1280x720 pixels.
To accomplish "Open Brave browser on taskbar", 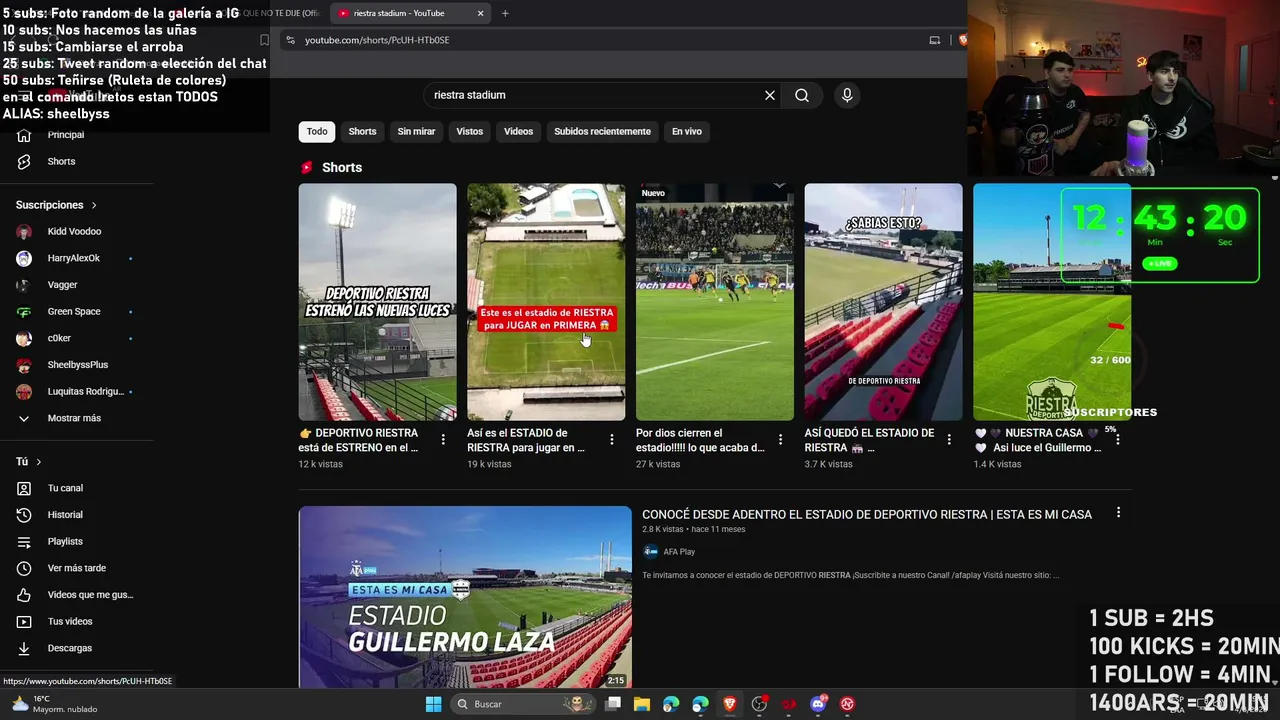I will pos(730,704).
